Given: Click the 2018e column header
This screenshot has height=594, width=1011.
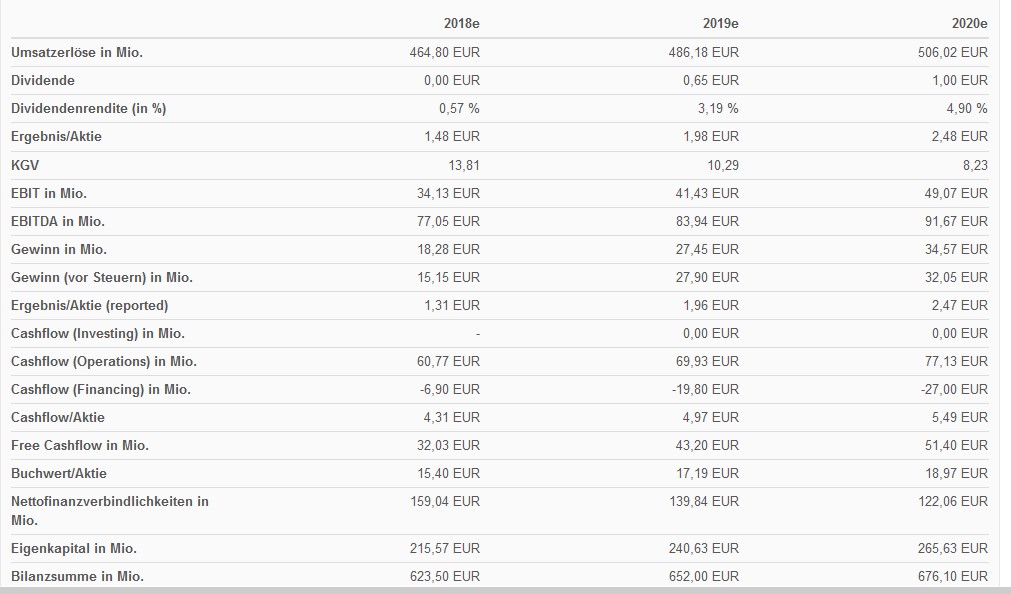Looking at the screenshot, I should (x=461, y=23).
